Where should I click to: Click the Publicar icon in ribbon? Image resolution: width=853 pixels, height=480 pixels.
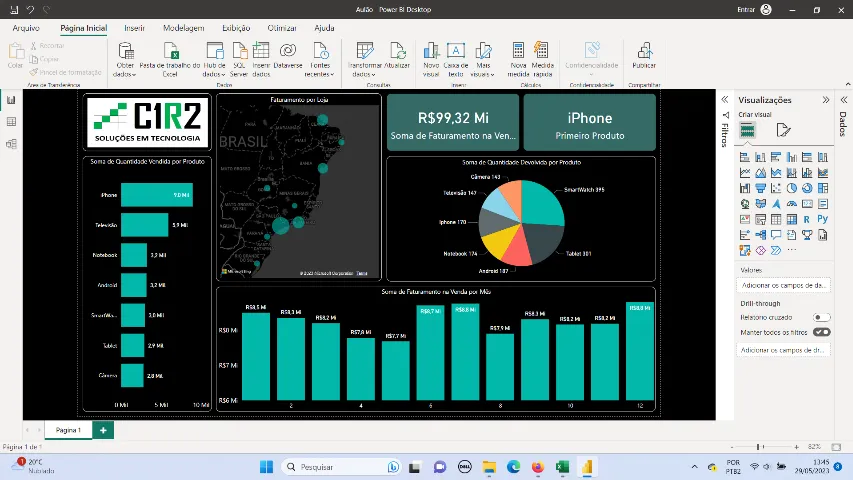(644, 51)
